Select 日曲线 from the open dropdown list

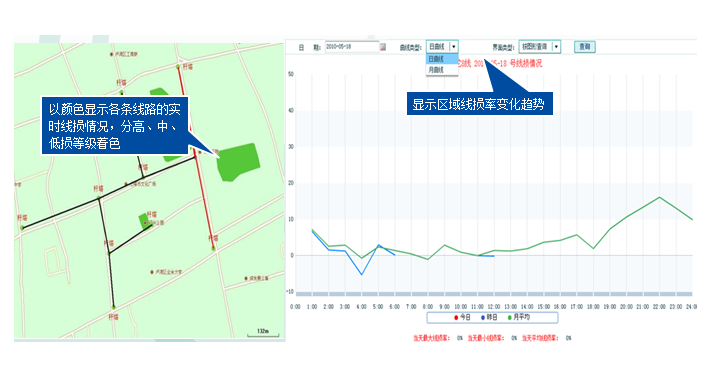(x=442, y=59)
